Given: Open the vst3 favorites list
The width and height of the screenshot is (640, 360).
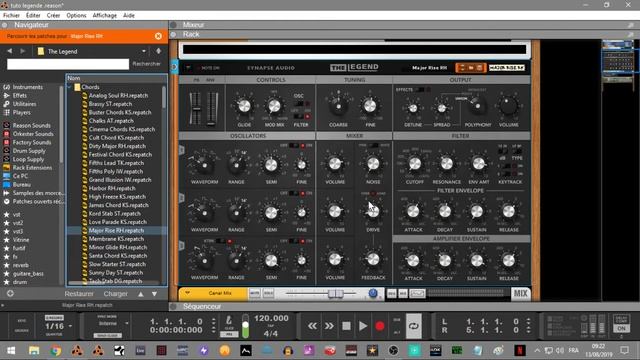Looking at the screenshot, I should [x=18, y=231].
